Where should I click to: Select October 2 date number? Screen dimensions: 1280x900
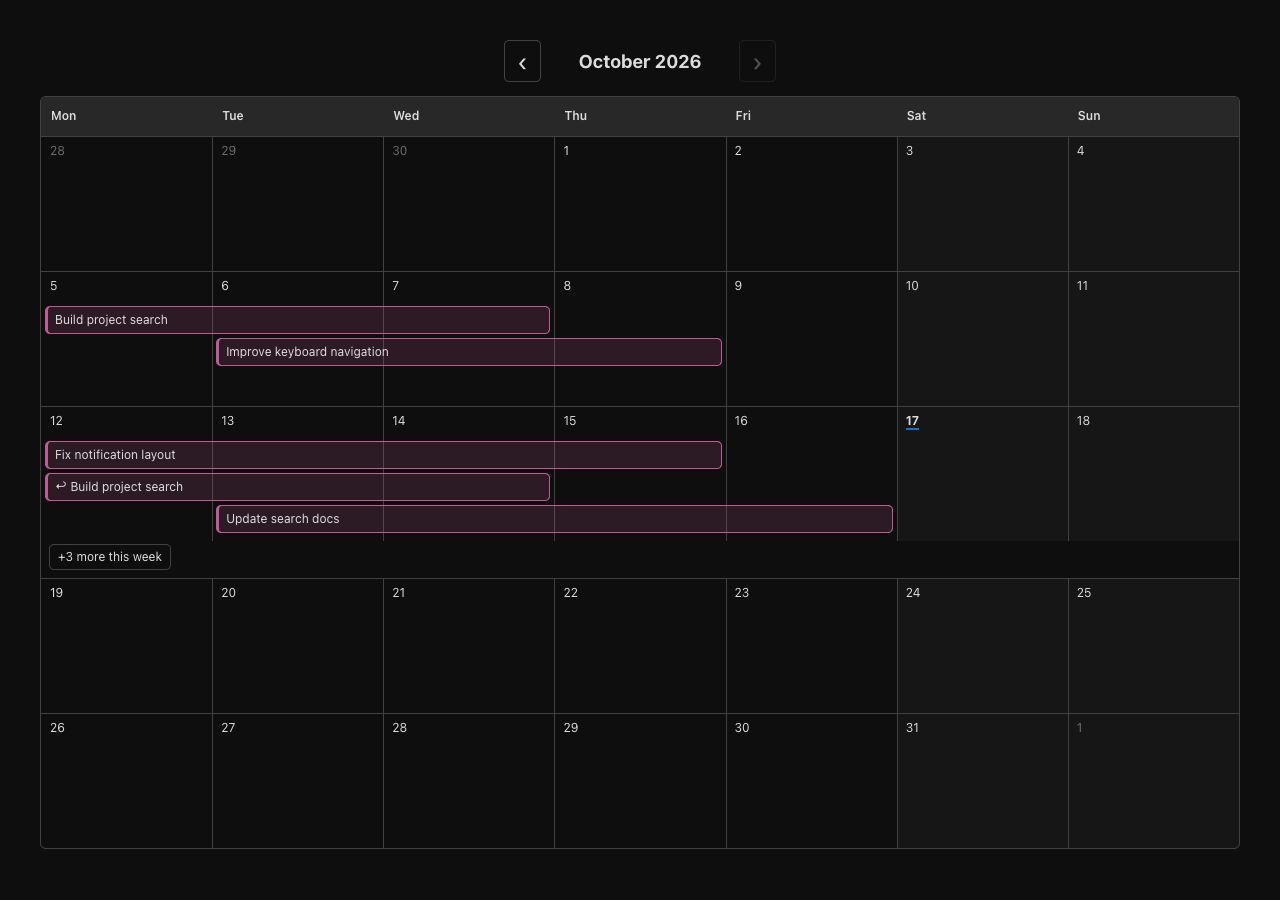click(738, 151)
